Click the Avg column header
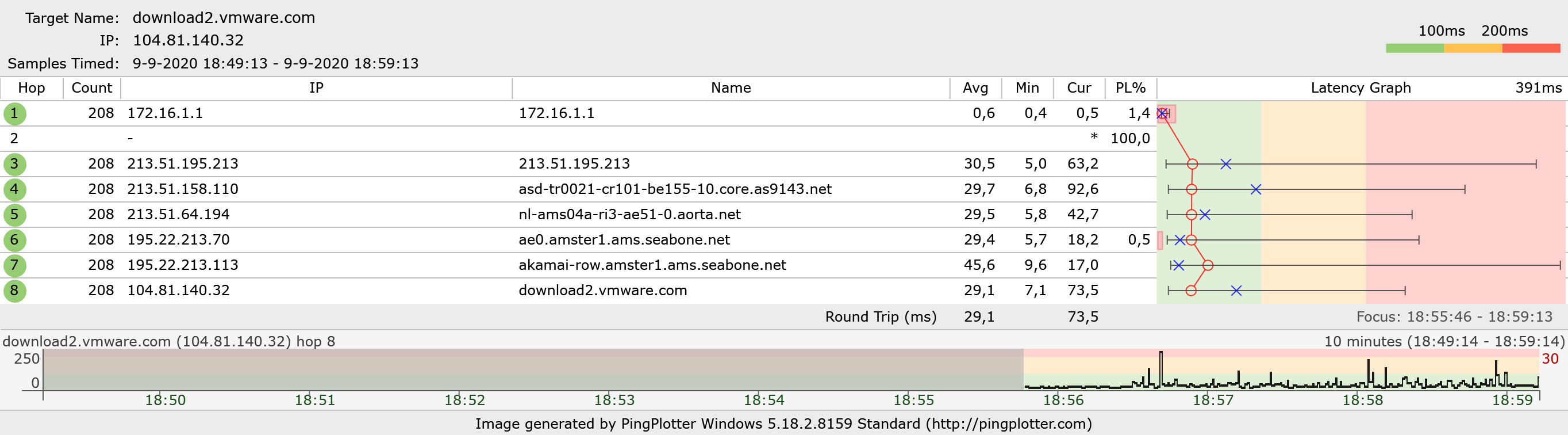This screenshot has width=1568, height=435. pyautogui.click(x=976, y=87)
